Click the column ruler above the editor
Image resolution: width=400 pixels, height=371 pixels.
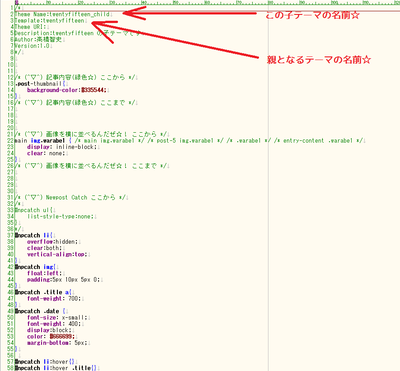tap(207, 2)
